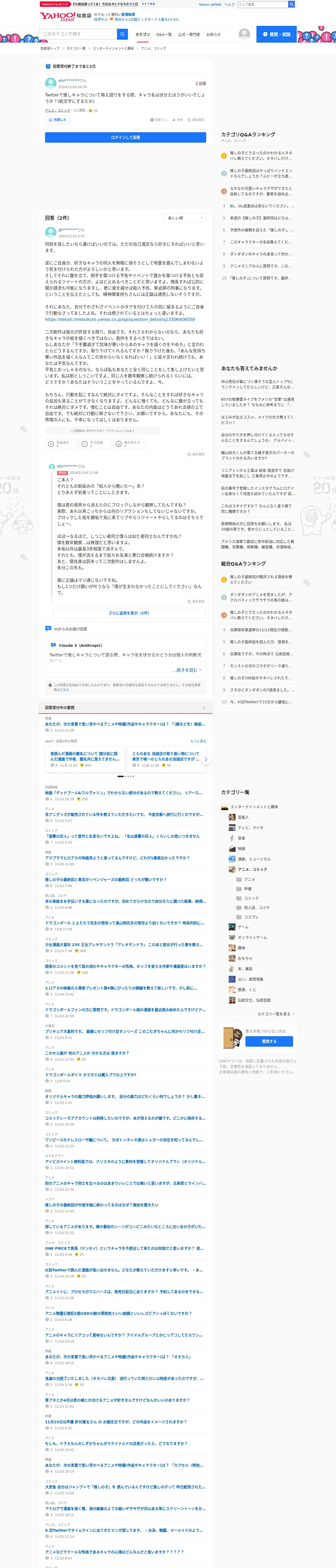Click the おもちゃ category icon
This screenshot has height=1568, width=336.
tap(232, 958)
